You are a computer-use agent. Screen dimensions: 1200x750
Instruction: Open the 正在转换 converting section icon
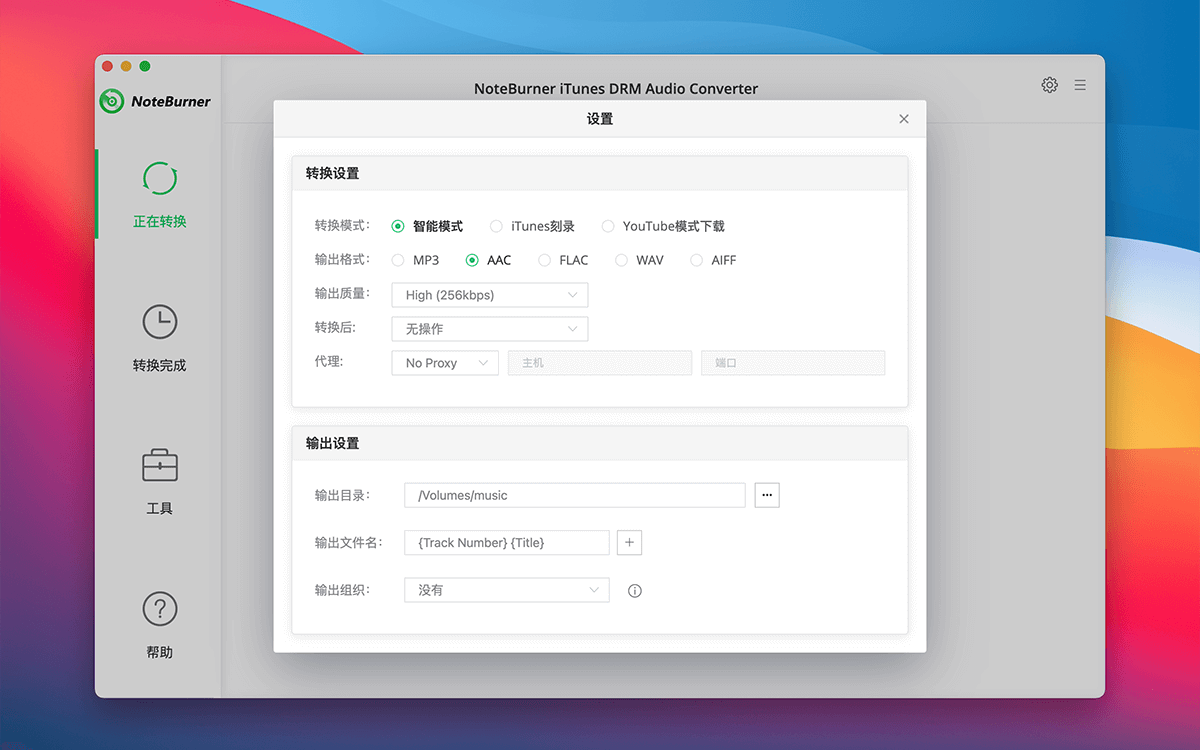coord(160,179)
